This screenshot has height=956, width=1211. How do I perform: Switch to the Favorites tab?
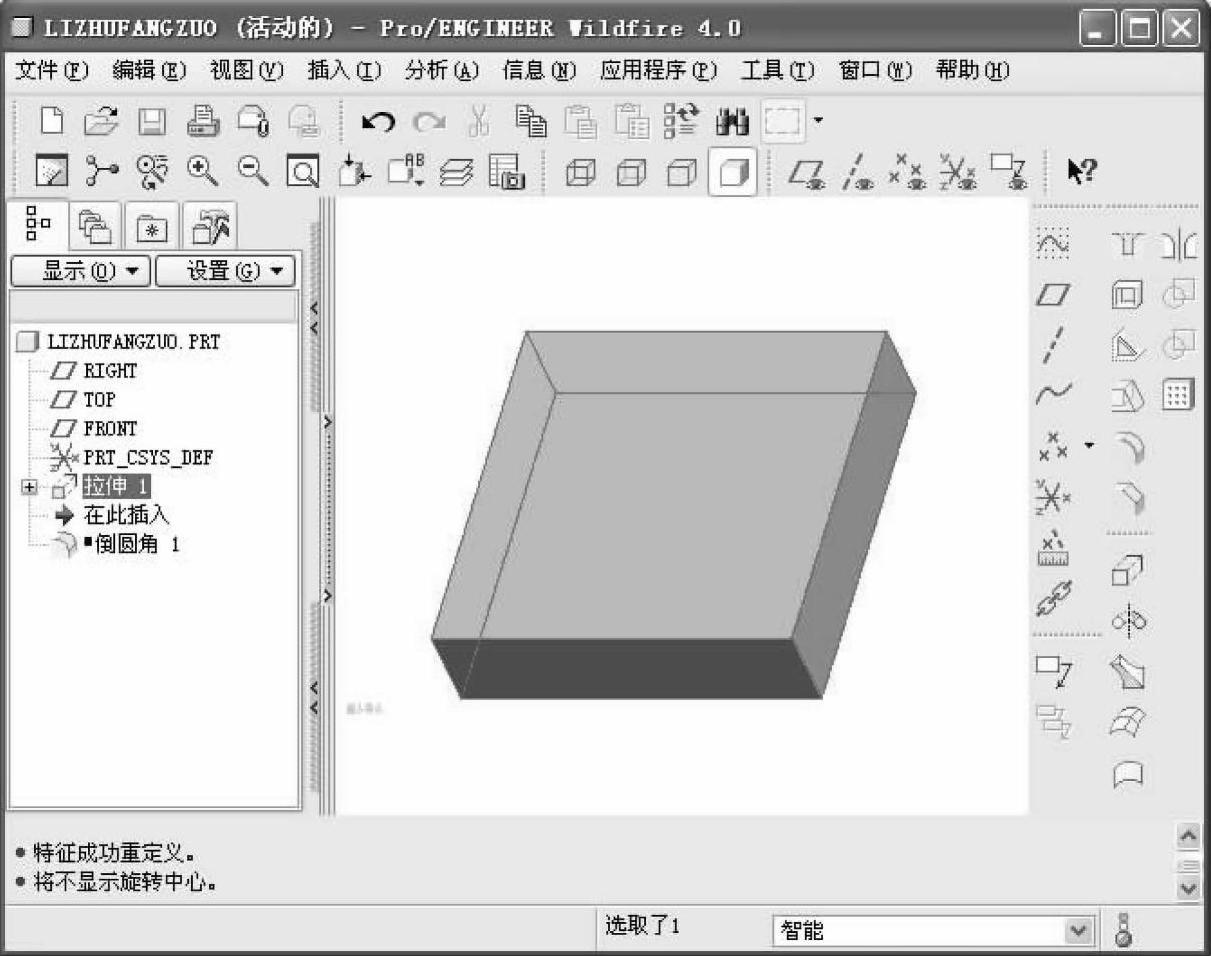tap(153, 226)
